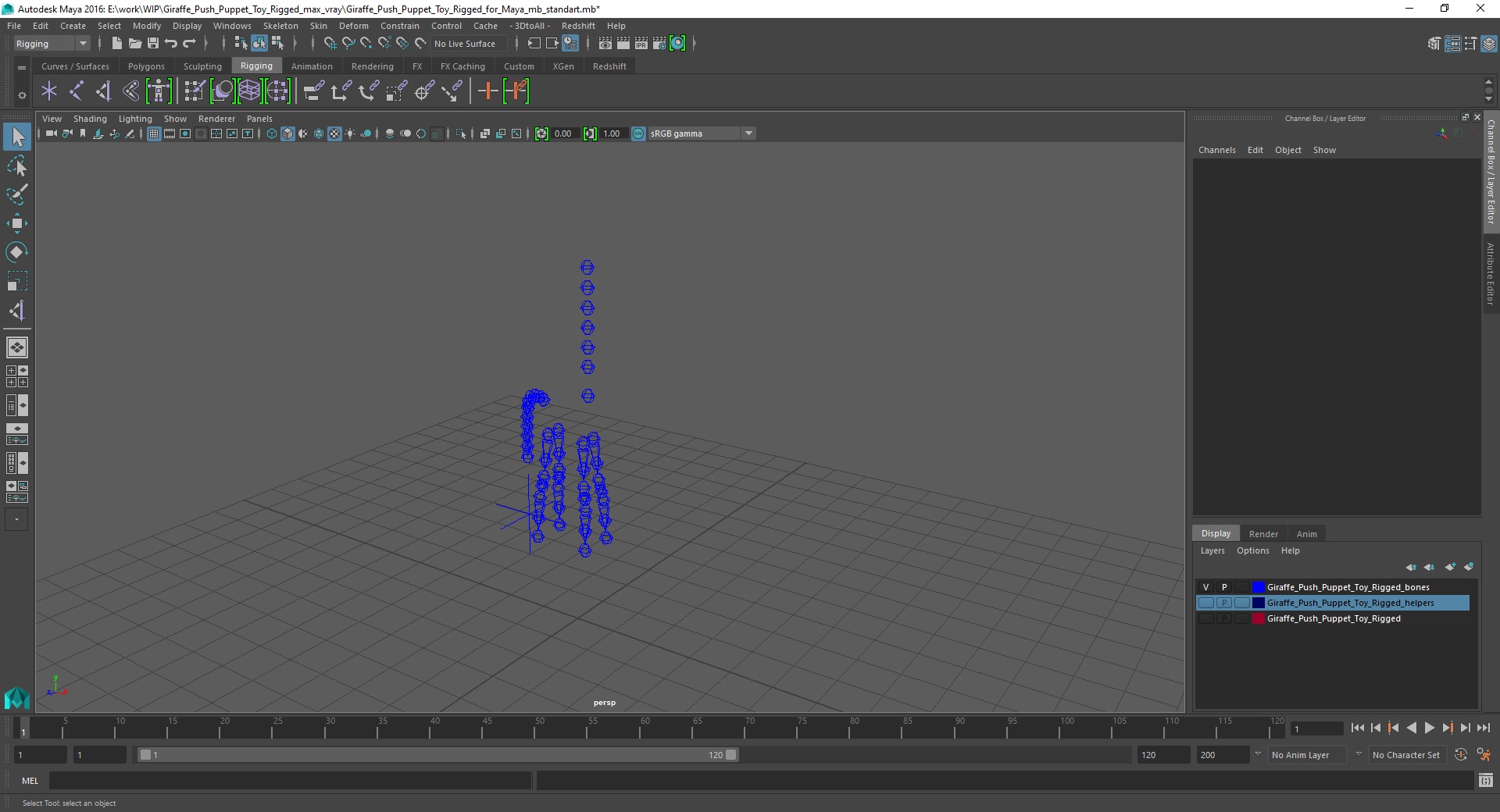Activate the Create Joints tool on shelf
The width and height of the screenshot is (1500, 812).
point(77,91)
